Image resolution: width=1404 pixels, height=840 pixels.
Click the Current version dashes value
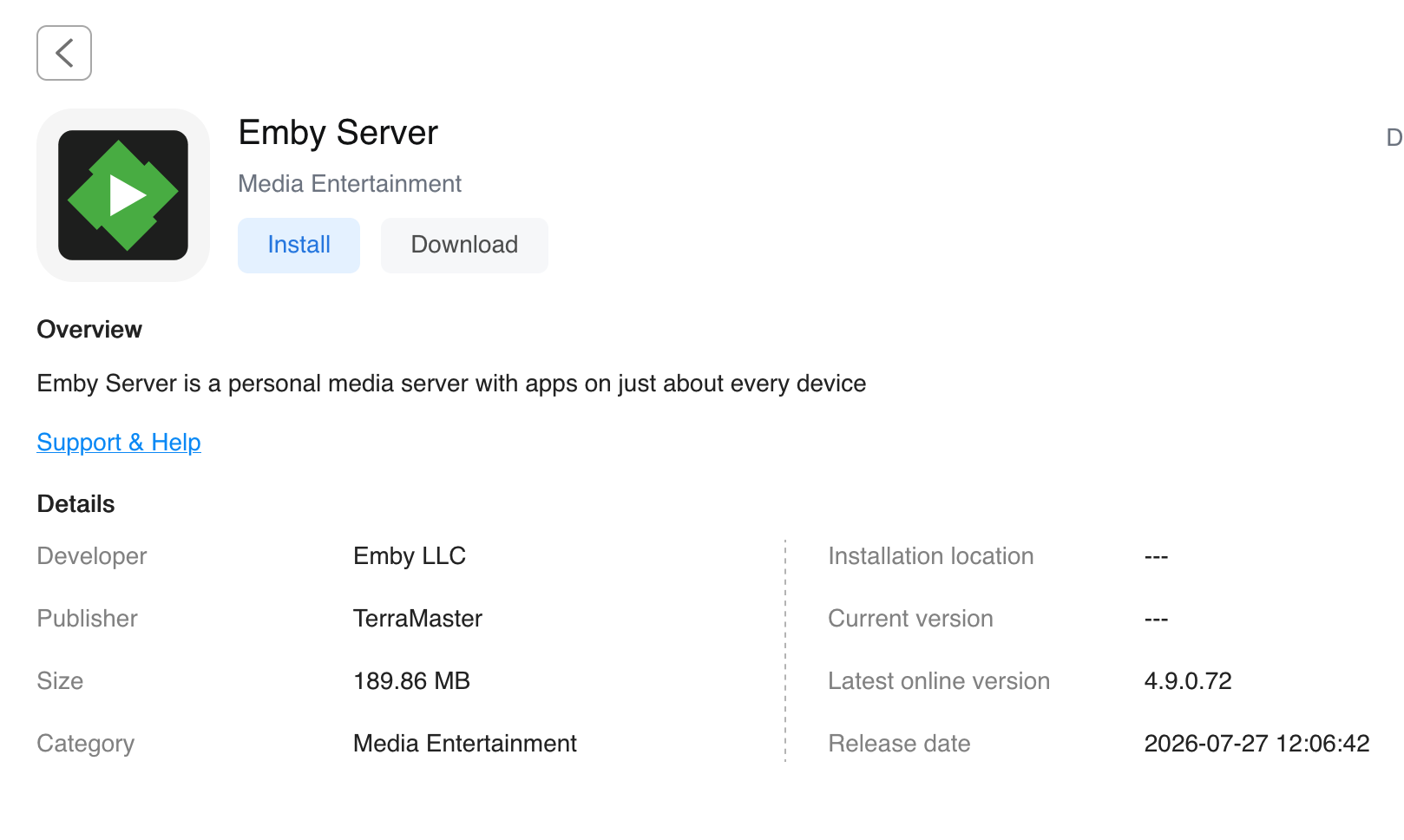tap(1156, 619)
